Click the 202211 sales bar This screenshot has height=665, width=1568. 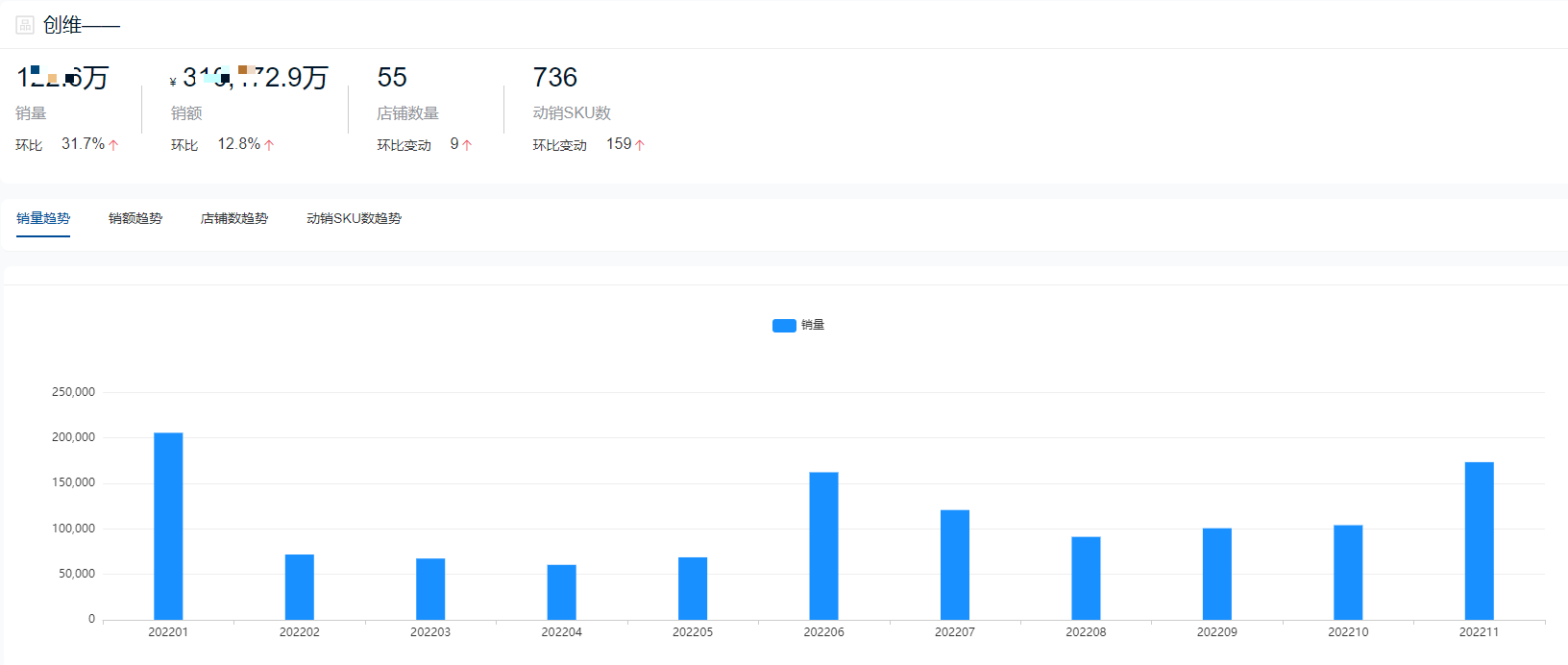click(x=1479, y=541)
